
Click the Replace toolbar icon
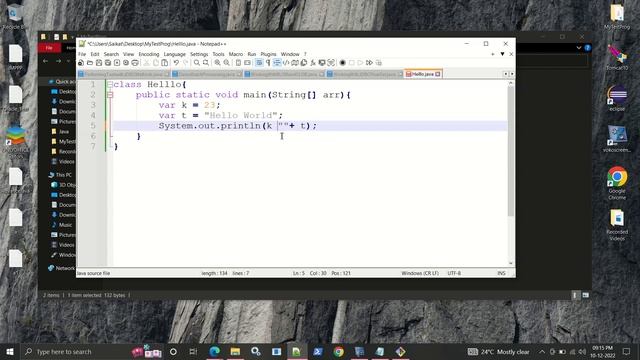click(x=206, y=63)
